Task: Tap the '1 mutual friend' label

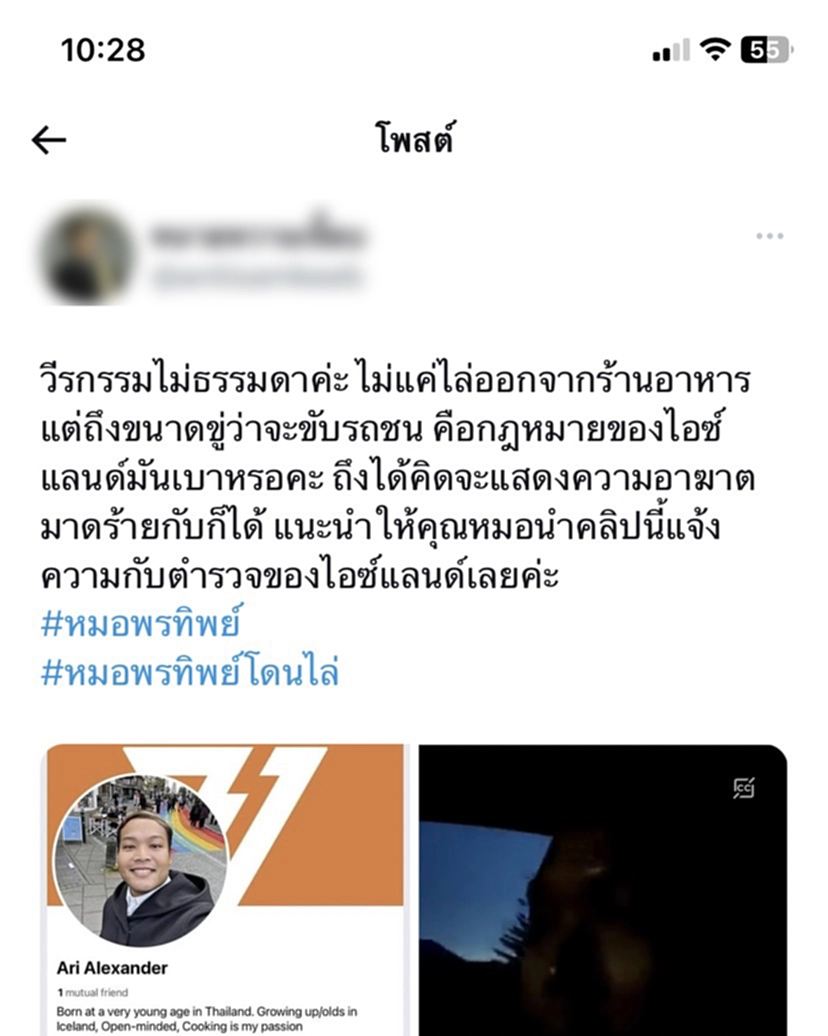Action: [x=93, y=992]
